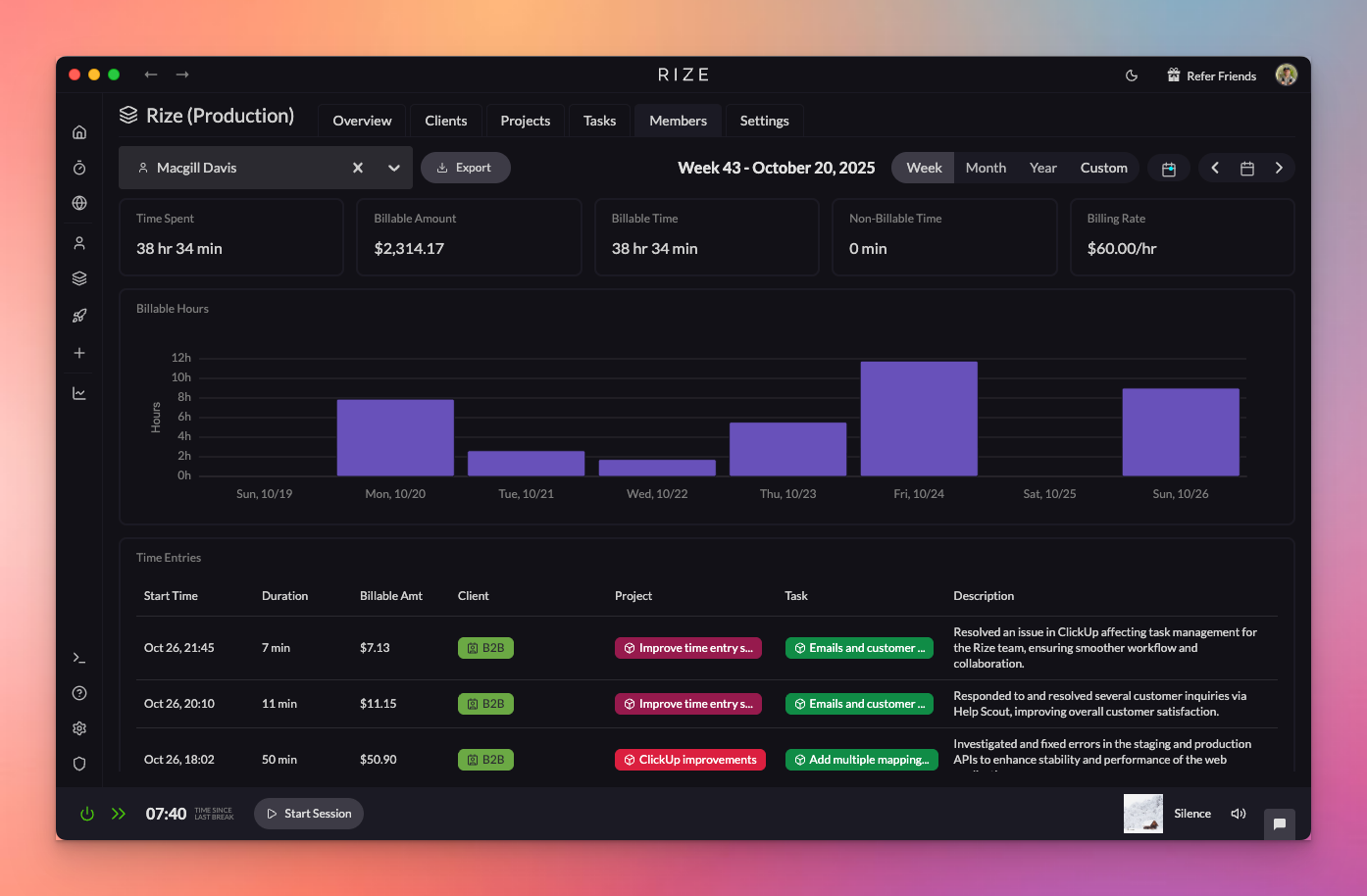
Task: Click the Silence sound label
Action: (1192, 814)
